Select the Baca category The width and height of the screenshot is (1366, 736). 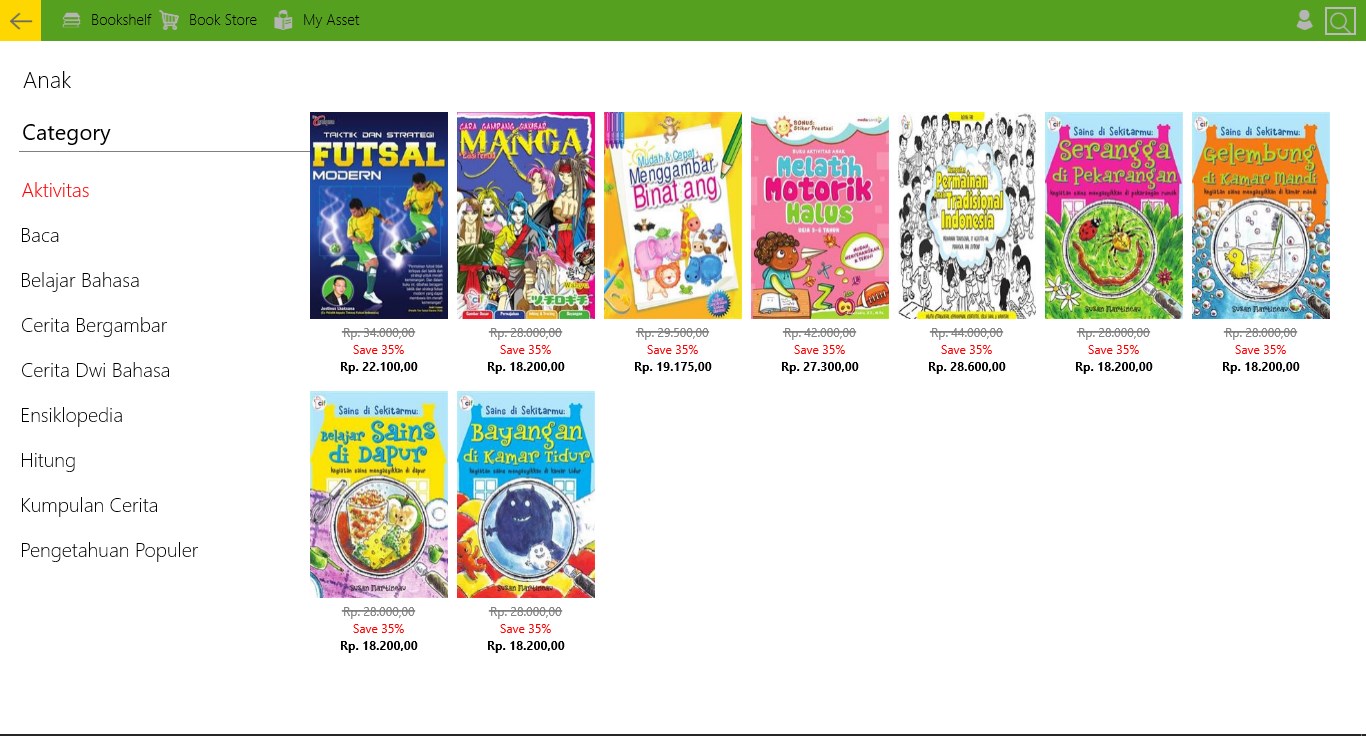40,235
